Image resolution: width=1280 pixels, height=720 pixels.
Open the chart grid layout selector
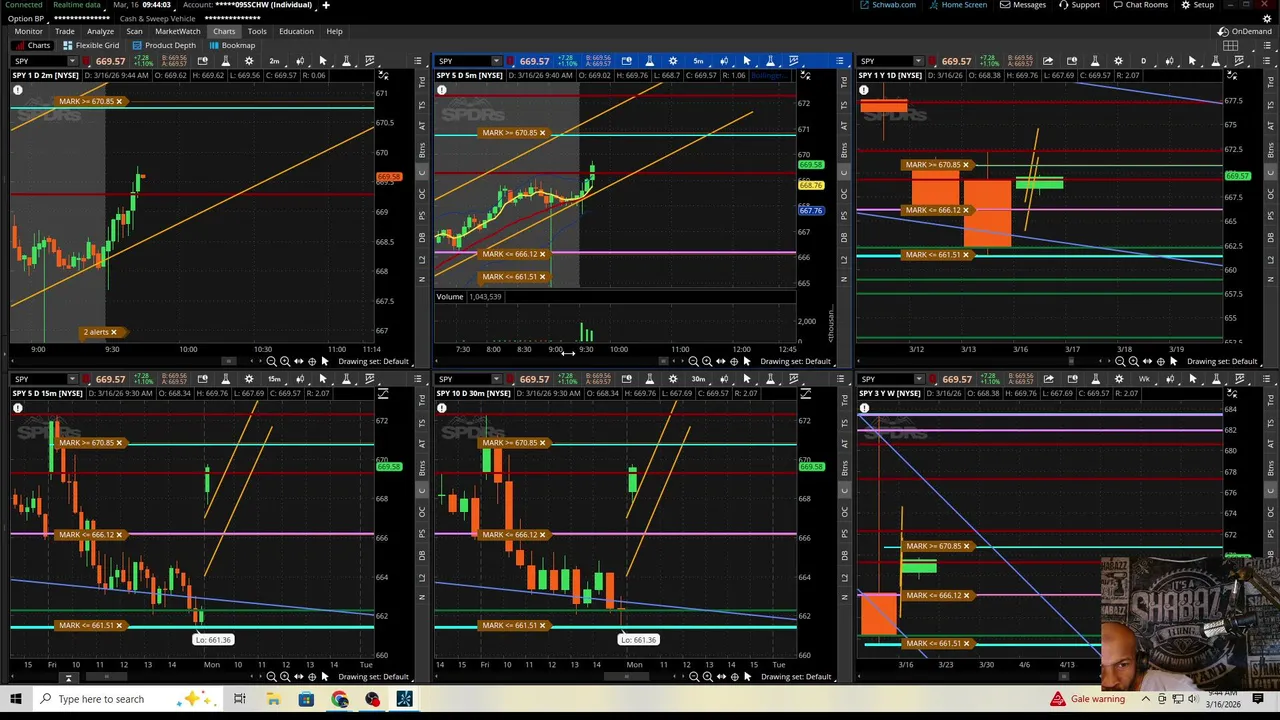click(1231, 45)
